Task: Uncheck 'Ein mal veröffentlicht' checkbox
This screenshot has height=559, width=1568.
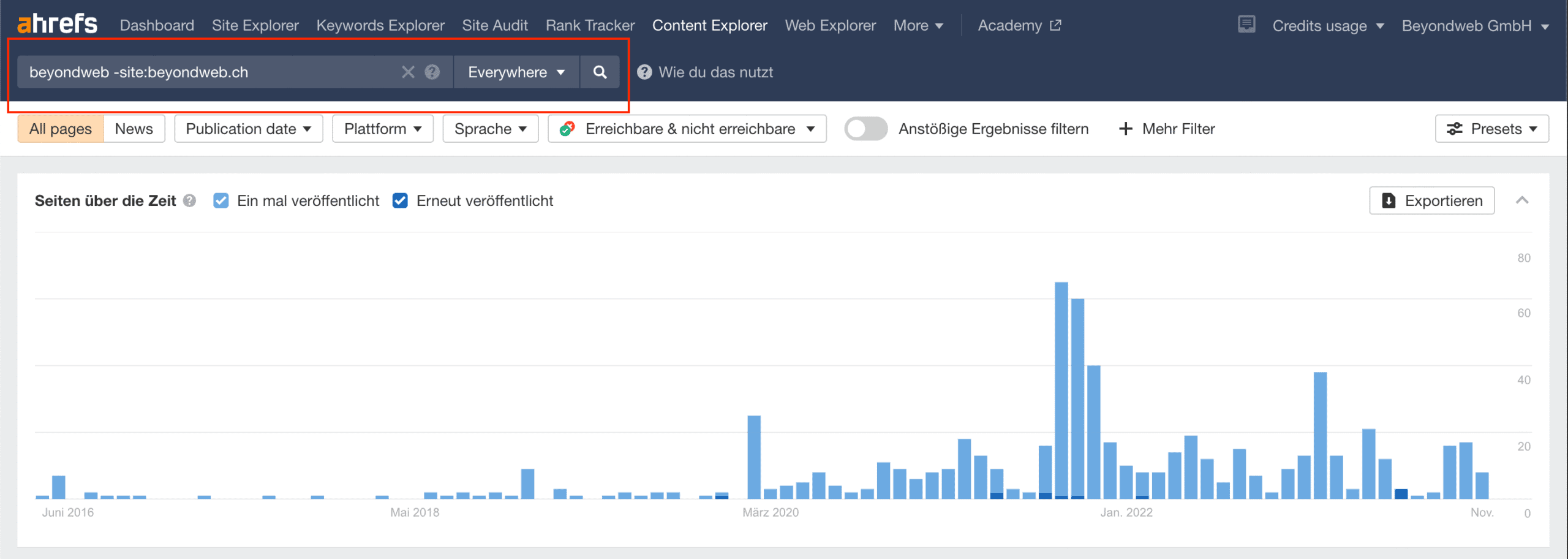Action: click(221, 201)
